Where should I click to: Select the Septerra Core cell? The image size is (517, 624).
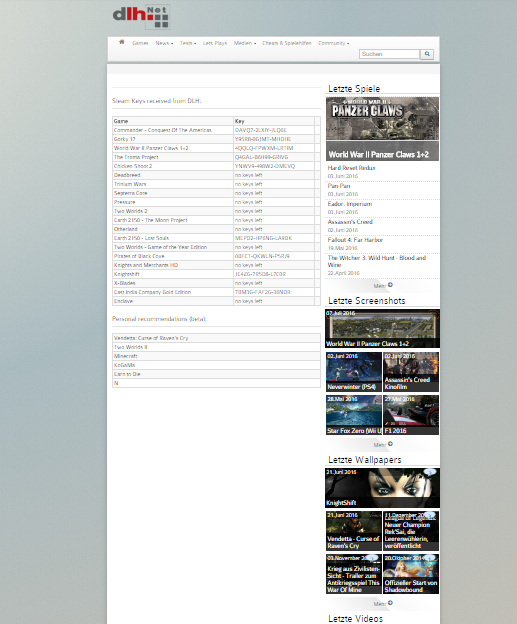[173, 193]
